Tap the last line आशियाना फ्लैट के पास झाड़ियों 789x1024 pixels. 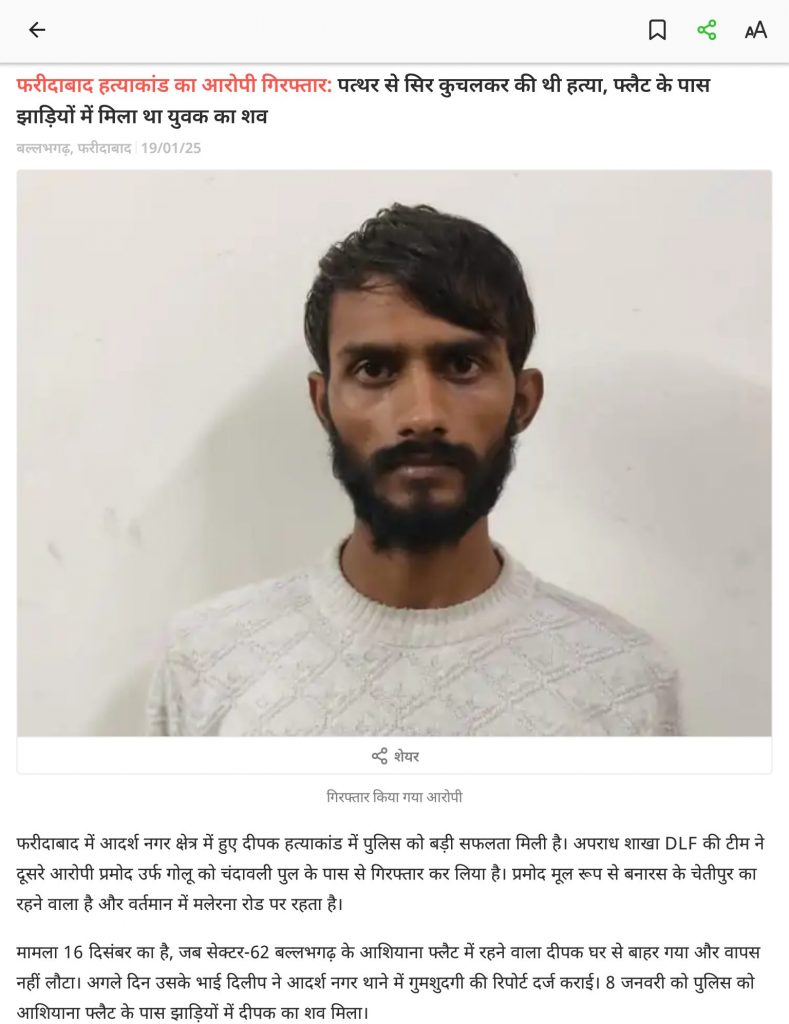pyautogui.click(x=193, y=1013)
